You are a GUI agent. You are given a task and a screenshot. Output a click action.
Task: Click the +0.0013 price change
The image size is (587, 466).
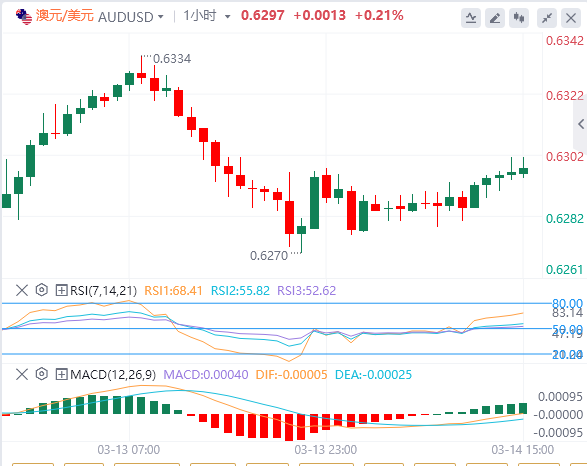(319, 15)
